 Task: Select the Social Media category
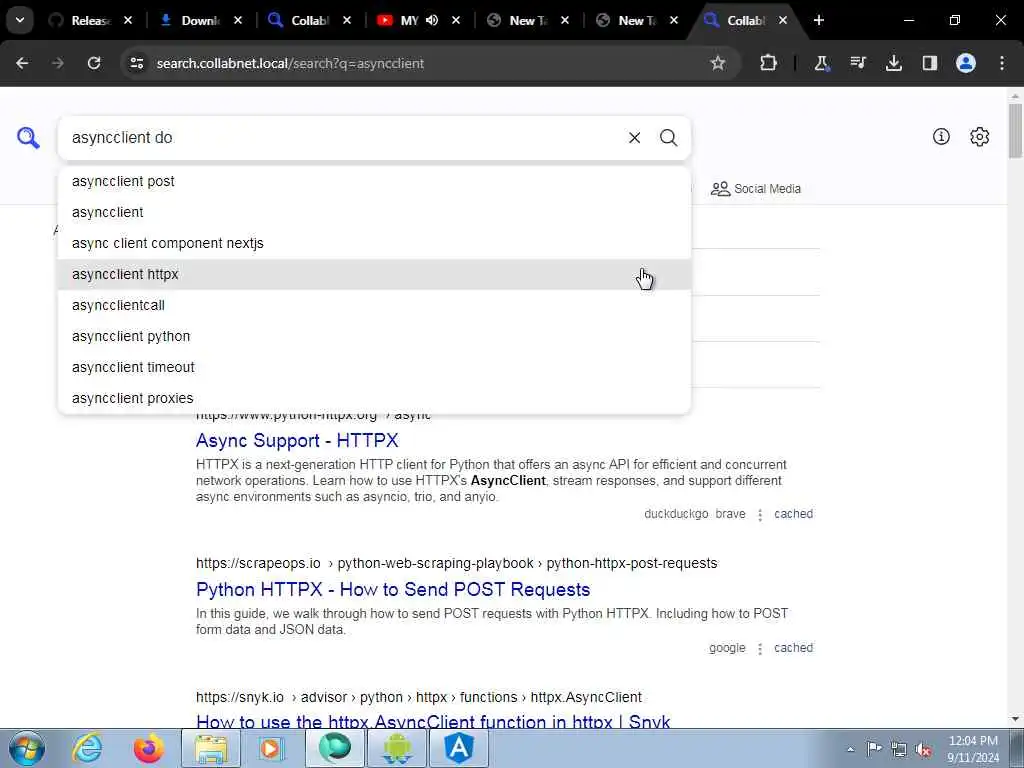[756, 189]
